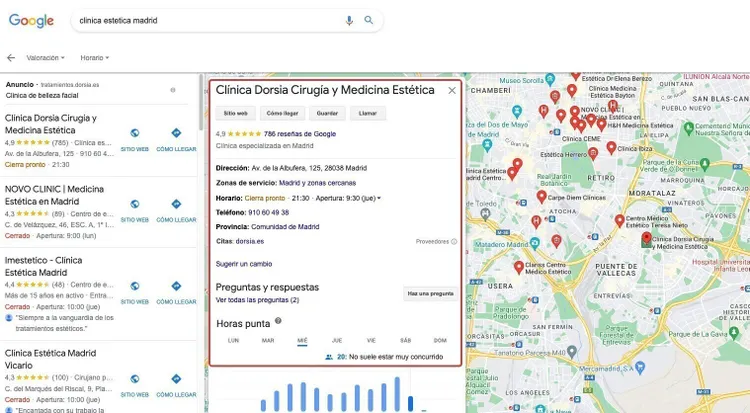
Task: Select VIE day tab
Action: pos(371,341)
